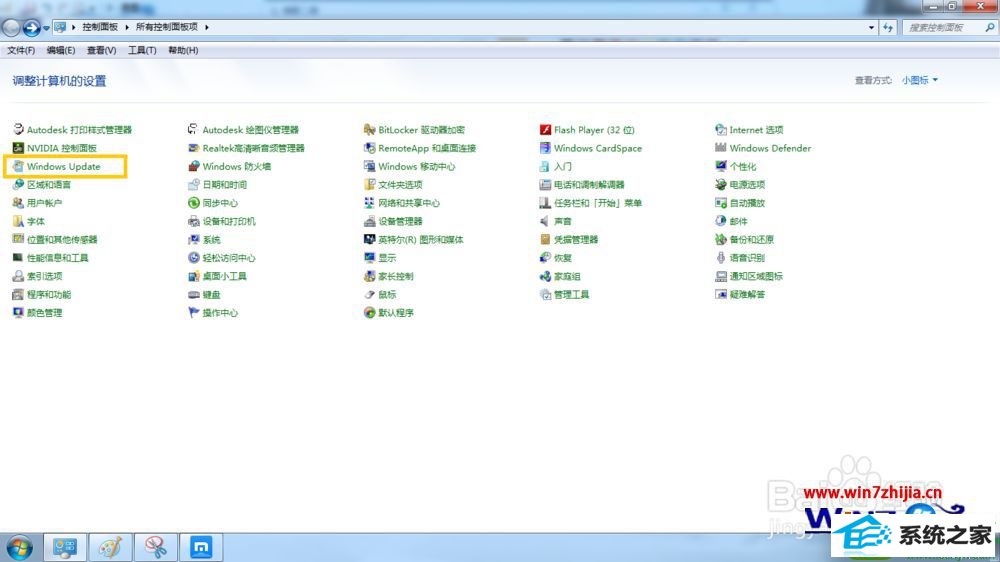Open the Control Panel taskbar button

(65, 547)
